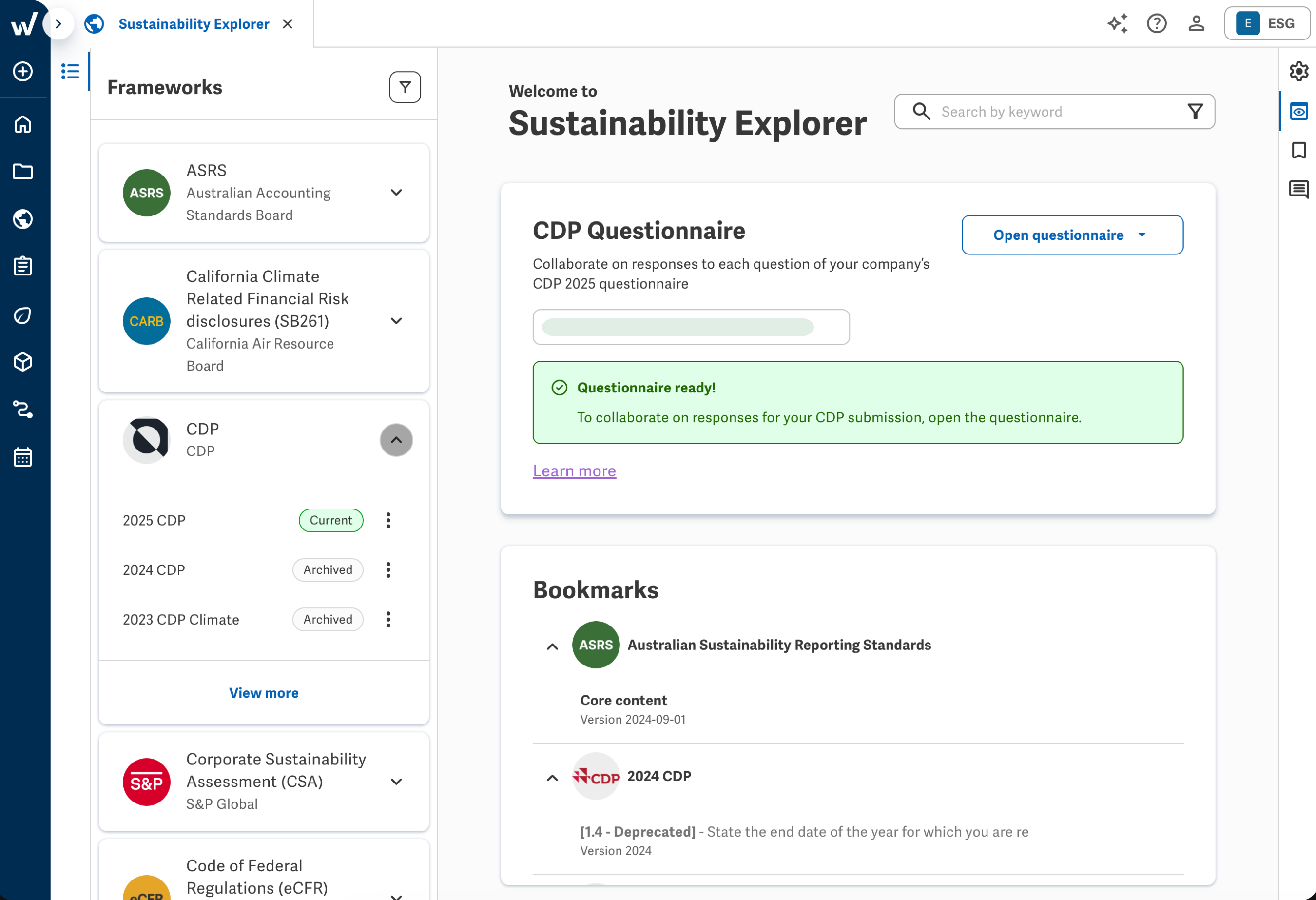
Task: Open the Core content bookmark
Action: 623,701
